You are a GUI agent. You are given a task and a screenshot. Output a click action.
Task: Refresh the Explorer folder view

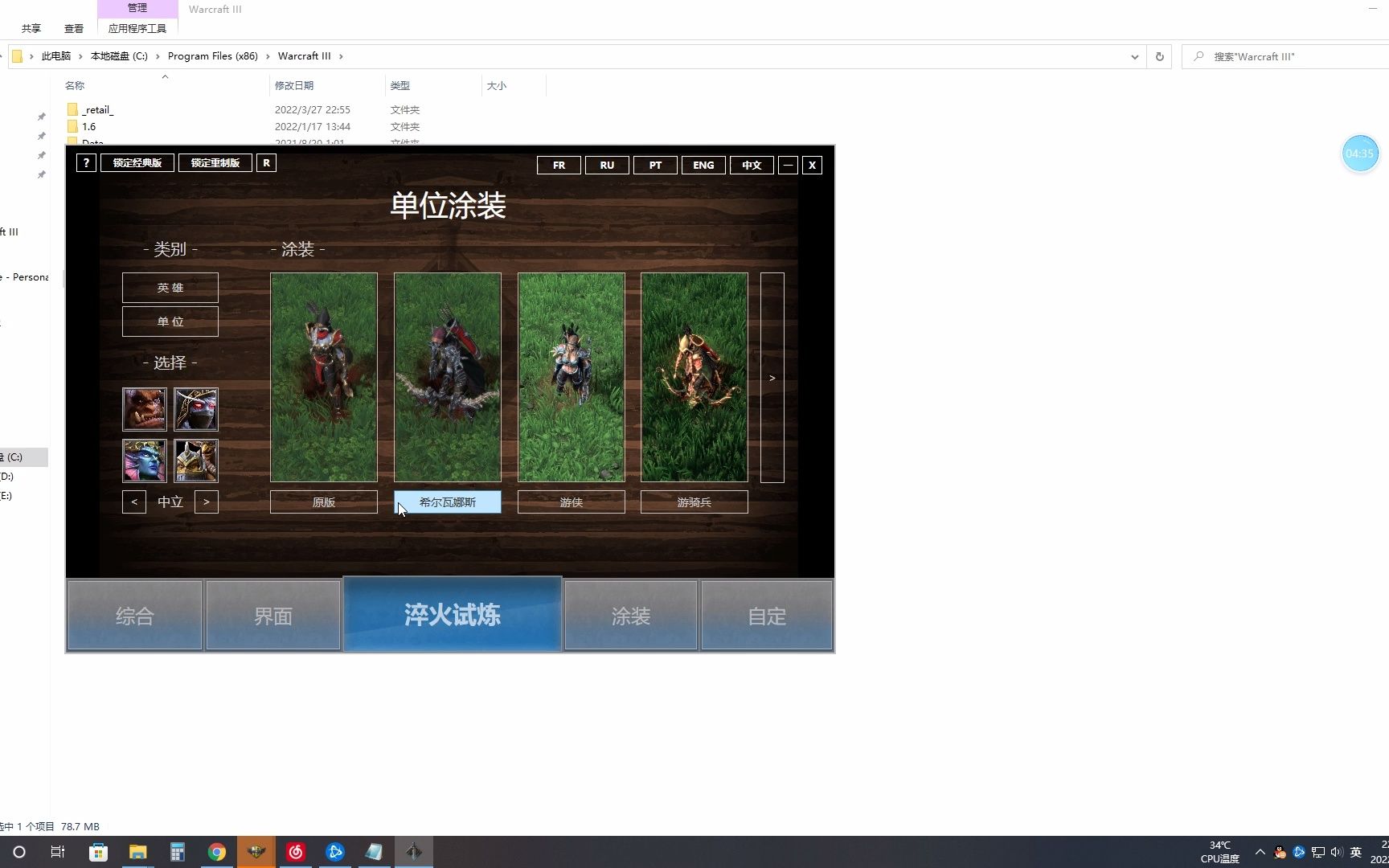pyautogui.click(x=1159, y=56)
